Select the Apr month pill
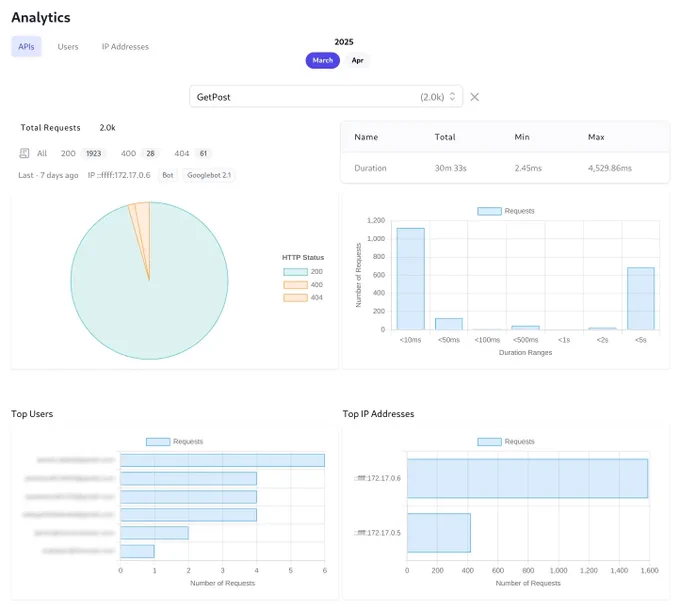The height and width of the screenshot is (610, 680). click(357, 60)
